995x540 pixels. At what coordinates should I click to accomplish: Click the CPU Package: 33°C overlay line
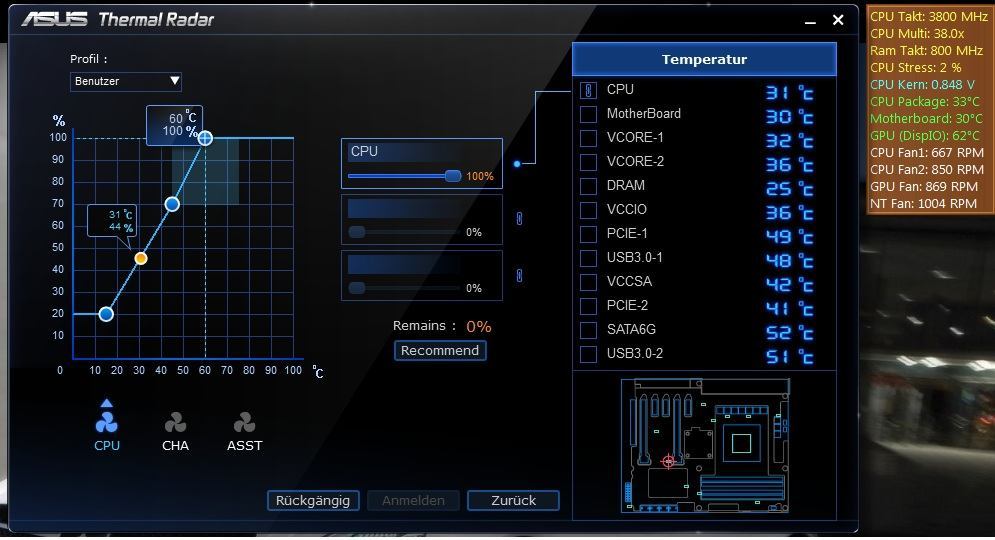pos(925,102)
